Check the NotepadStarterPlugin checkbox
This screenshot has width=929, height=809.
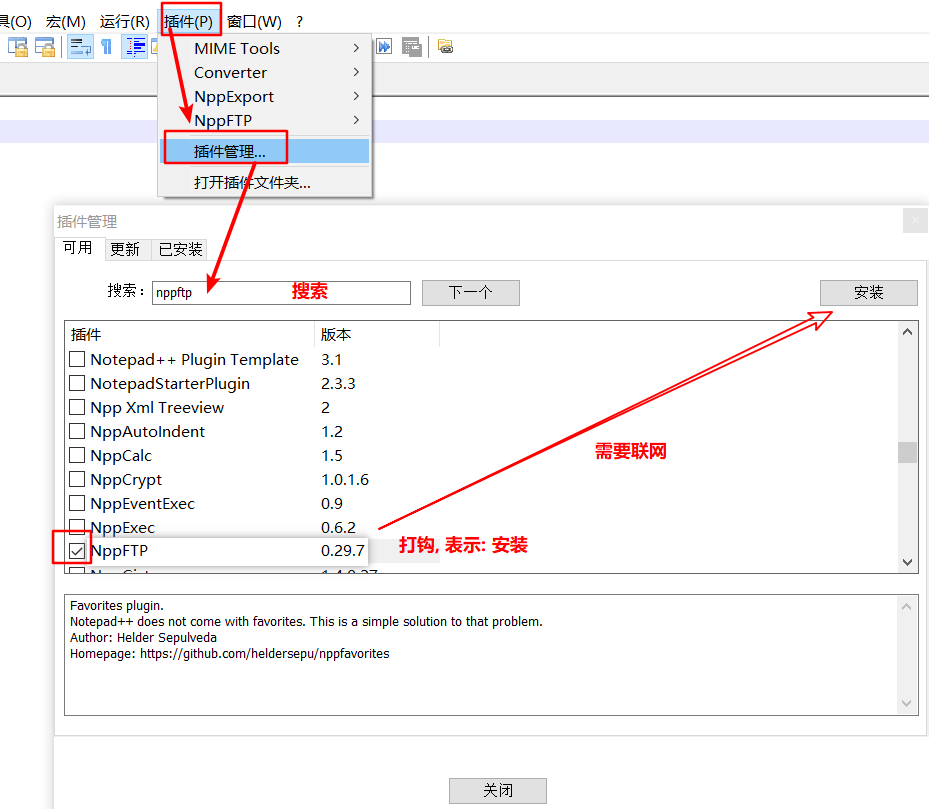(x=77, y=383)
